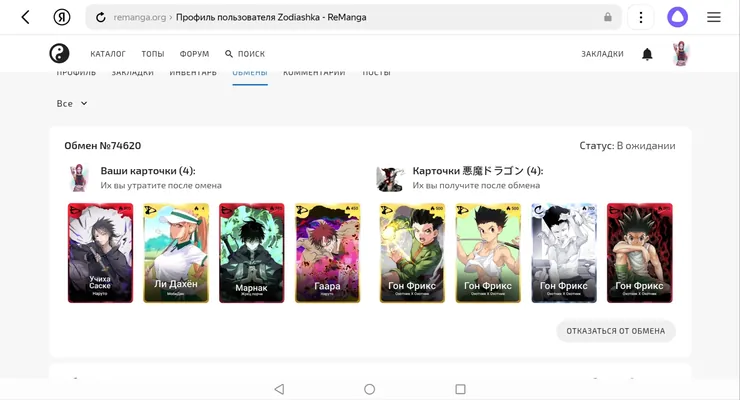Open the Каталог menu item
The image size is (740, 400).
(x=108, y=54)
